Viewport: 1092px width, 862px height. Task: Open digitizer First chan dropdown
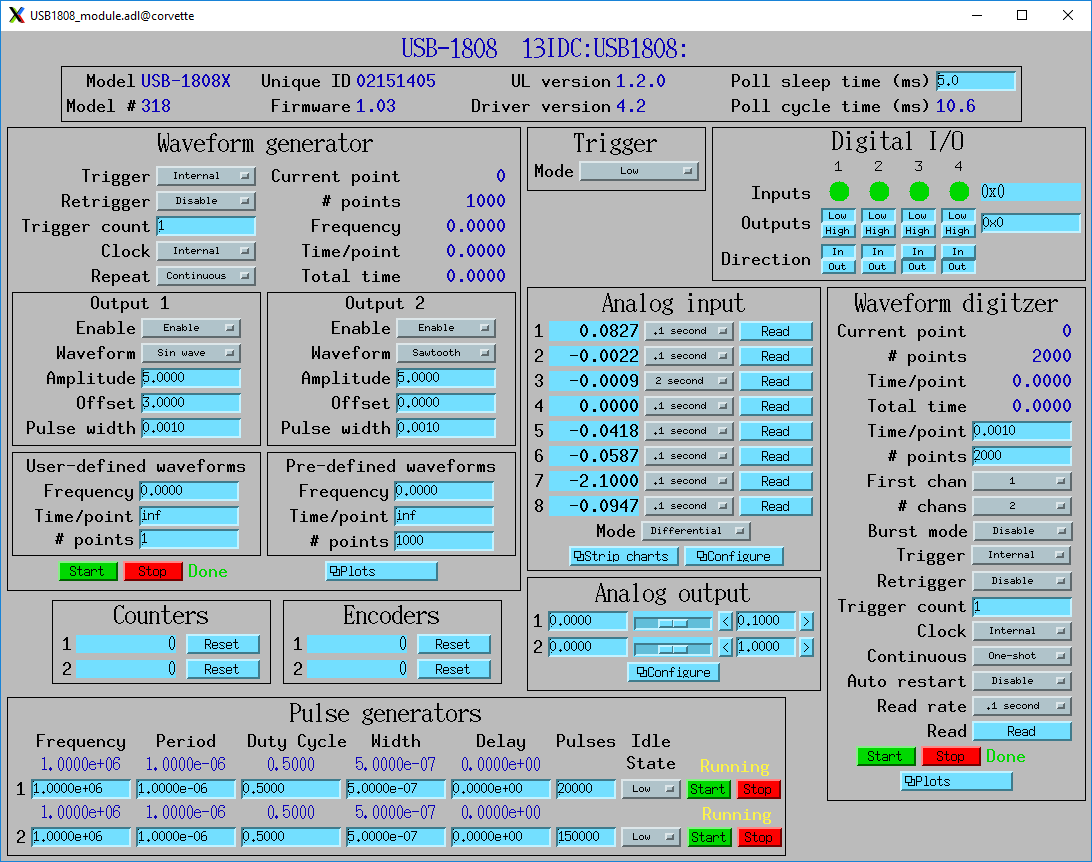click(x=1022, y=481)
